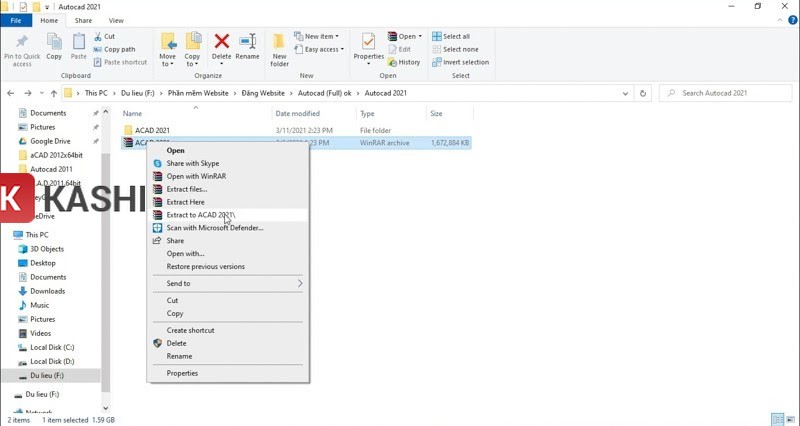Open Properties icon in ribbon

[x=368, y=44]
